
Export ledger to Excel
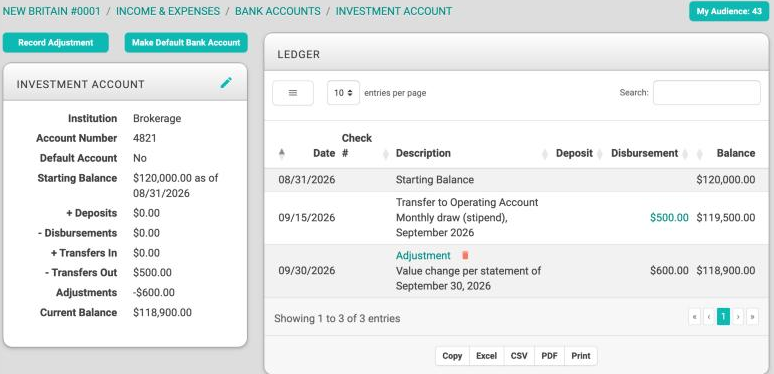pos(486,356)
